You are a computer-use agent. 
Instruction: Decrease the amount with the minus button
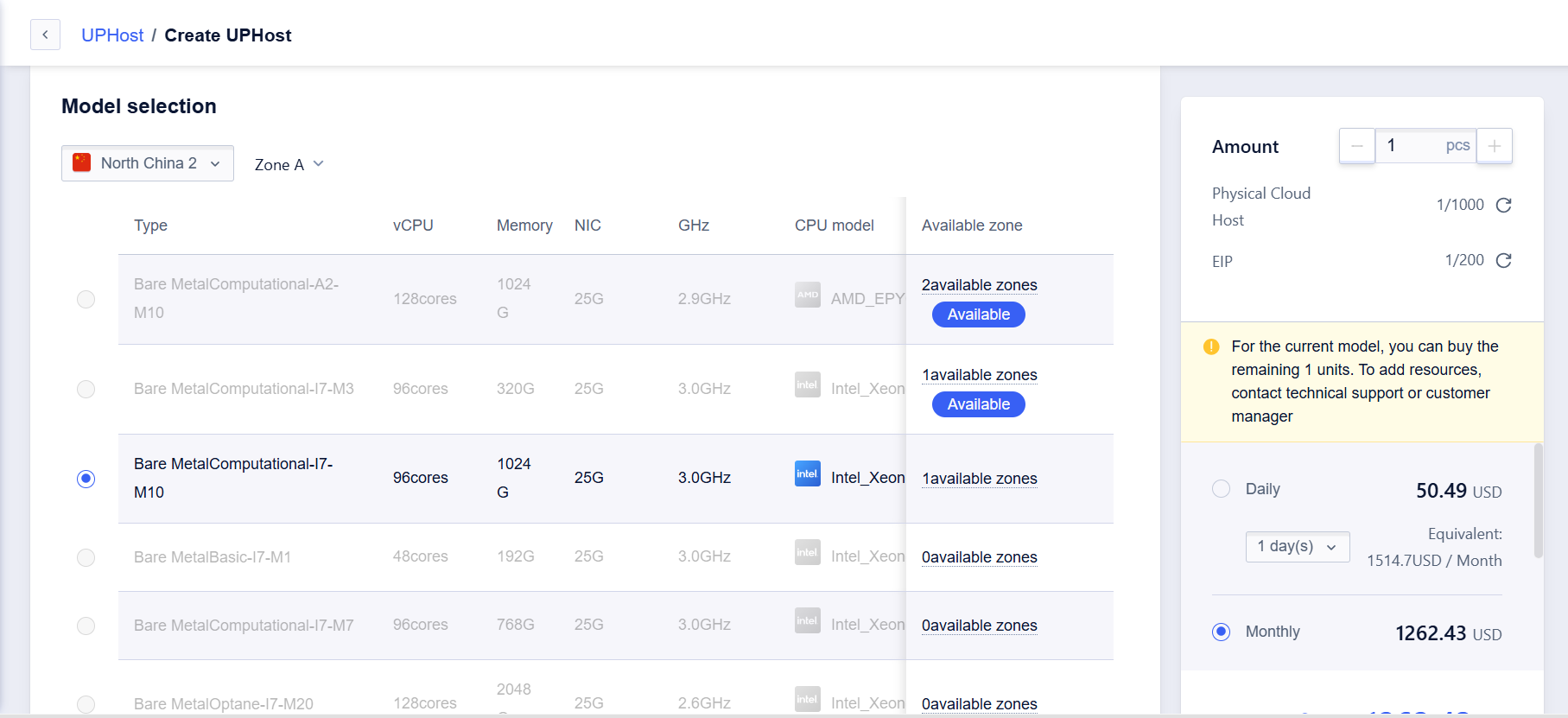[1357, 146]
